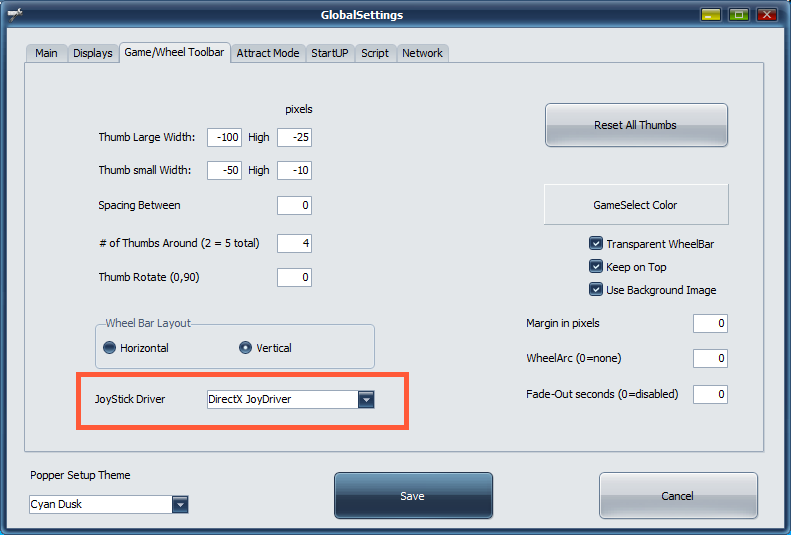Toggle the Transparent WheelBar checkbox
The width and height of the screenshot is (791, 535).
[596, 244]
